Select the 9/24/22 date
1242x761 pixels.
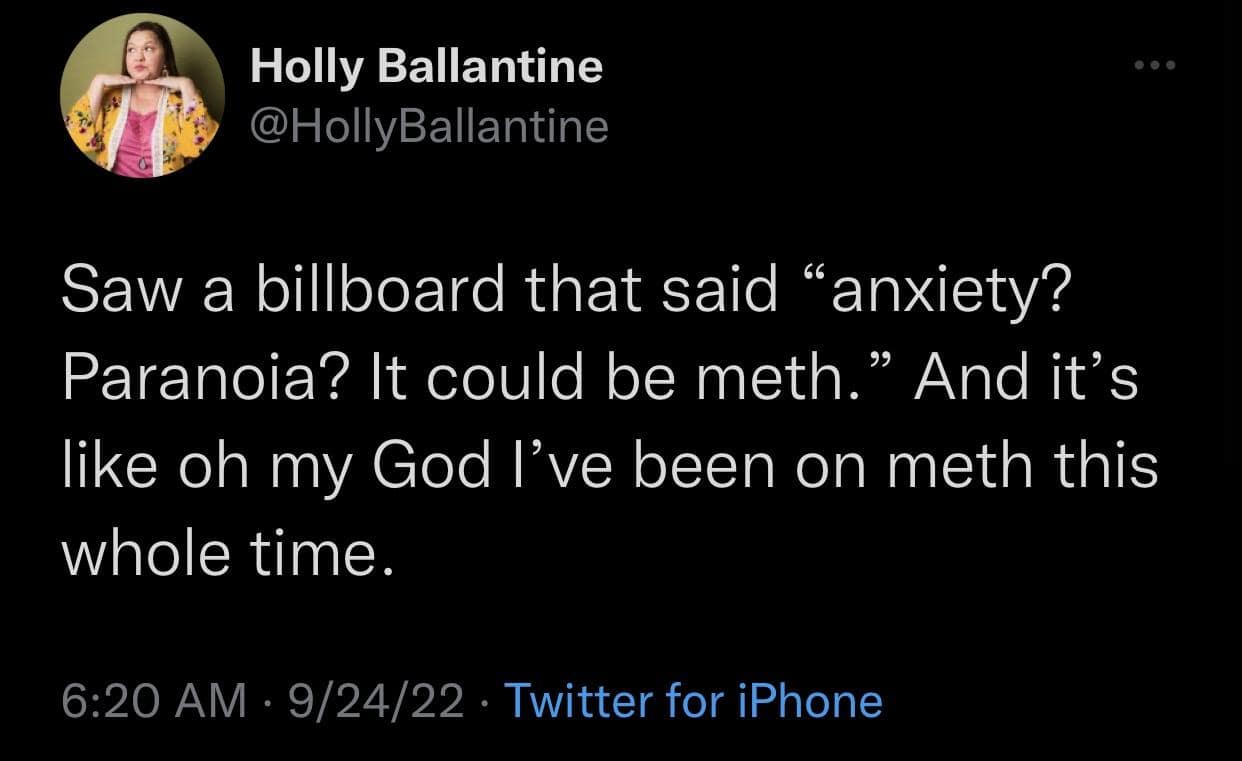coord(375,701)
